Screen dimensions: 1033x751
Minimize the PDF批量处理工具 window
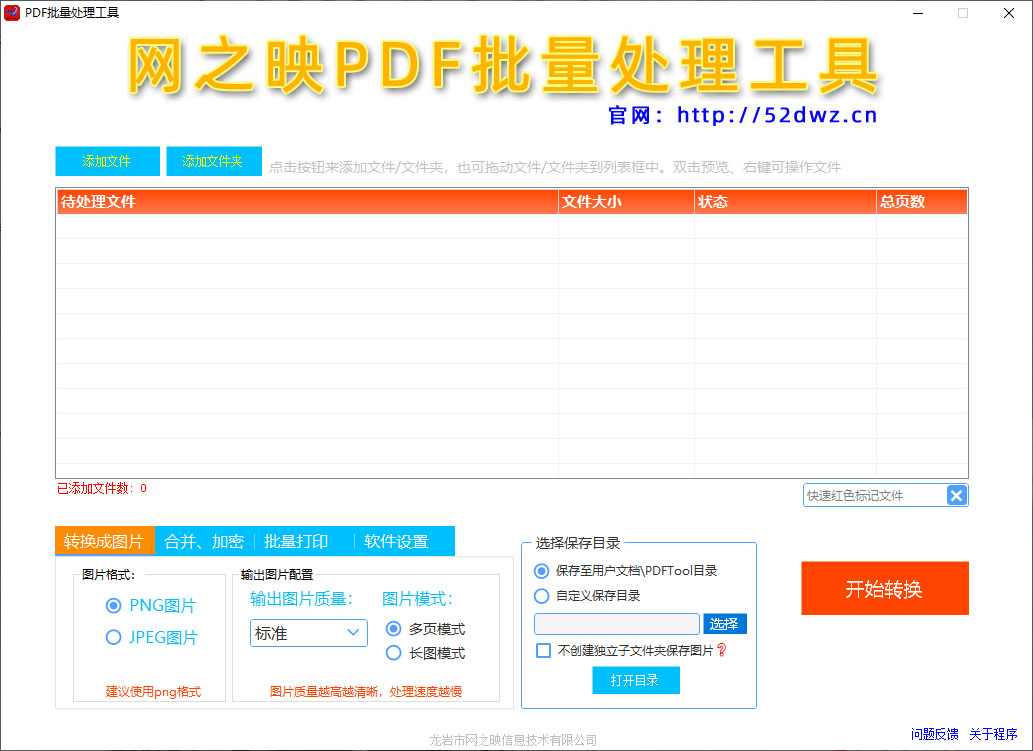pyautogui.click(x=918, y=13)
